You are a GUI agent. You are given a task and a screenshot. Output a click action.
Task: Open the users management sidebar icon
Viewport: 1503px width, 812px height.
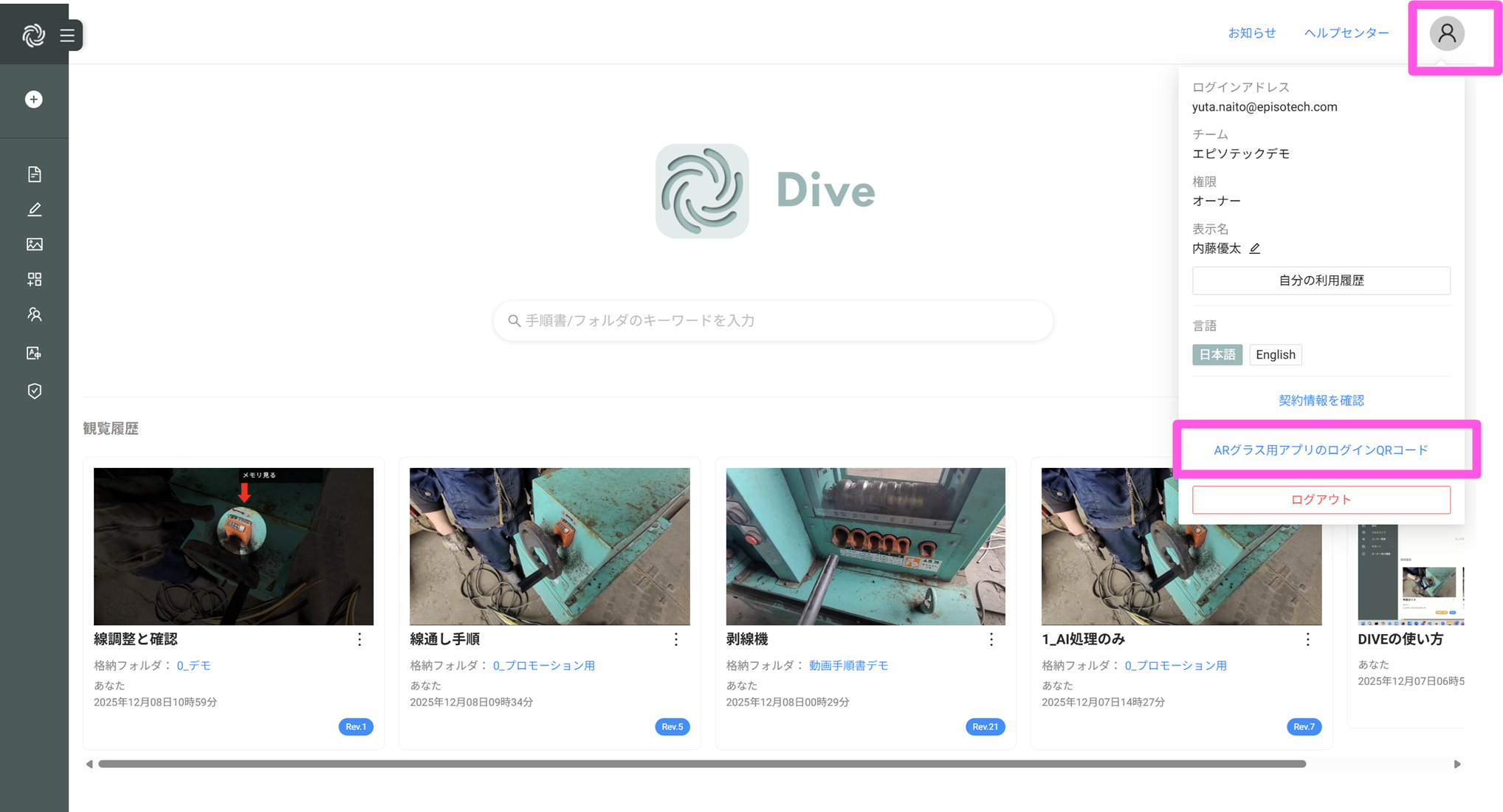[x=34, y=314]
